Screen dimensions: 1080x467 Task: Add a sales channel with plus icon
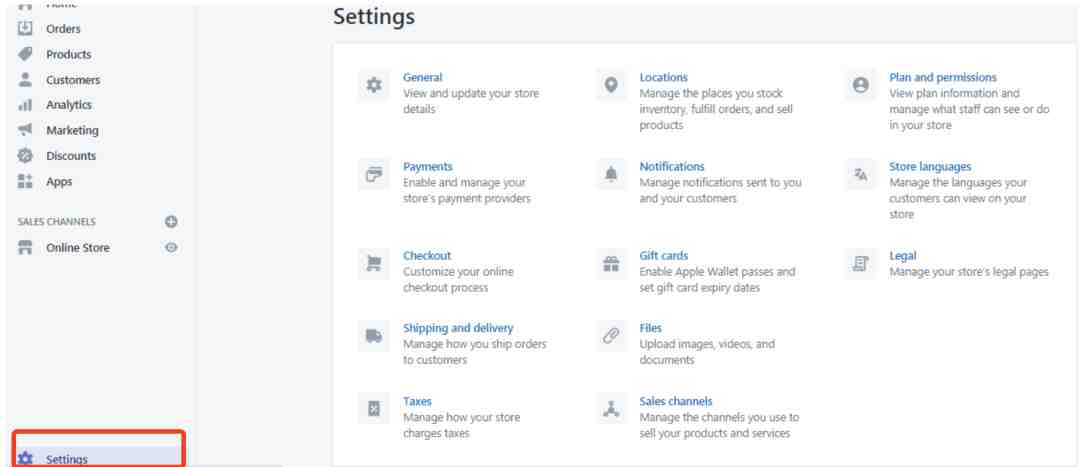pos(172,222)
